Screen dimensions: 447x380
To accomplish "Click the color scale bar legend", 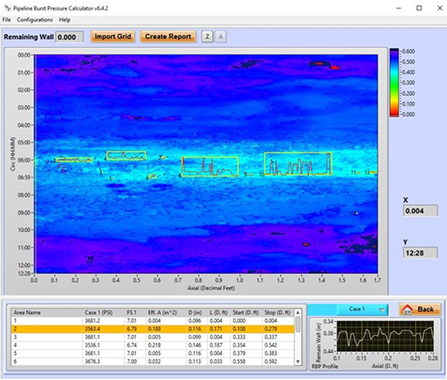I will (x=394, y=83).
